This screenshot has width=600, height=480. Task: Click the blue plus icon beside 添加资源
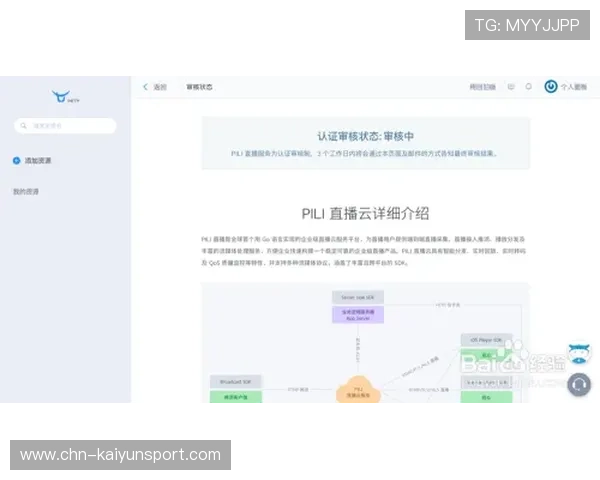click(x=16, y=160)
